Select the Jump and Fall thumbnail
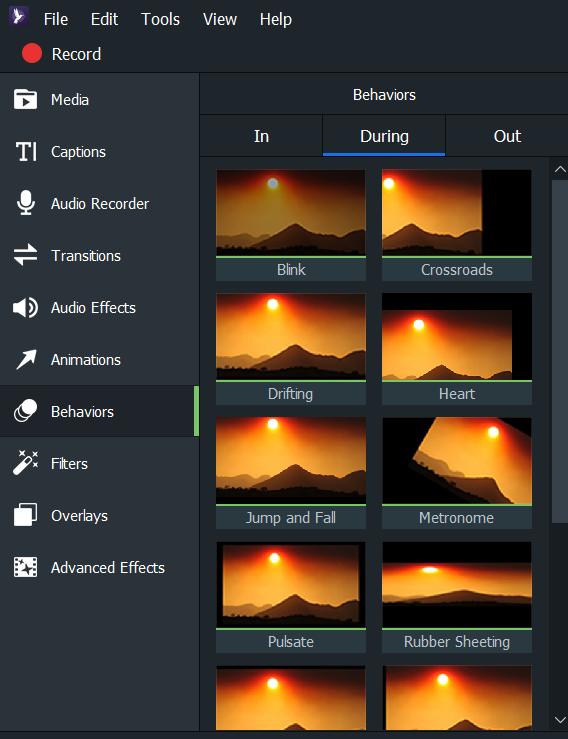The image size is (568, 739). click(x=291, y=460)
